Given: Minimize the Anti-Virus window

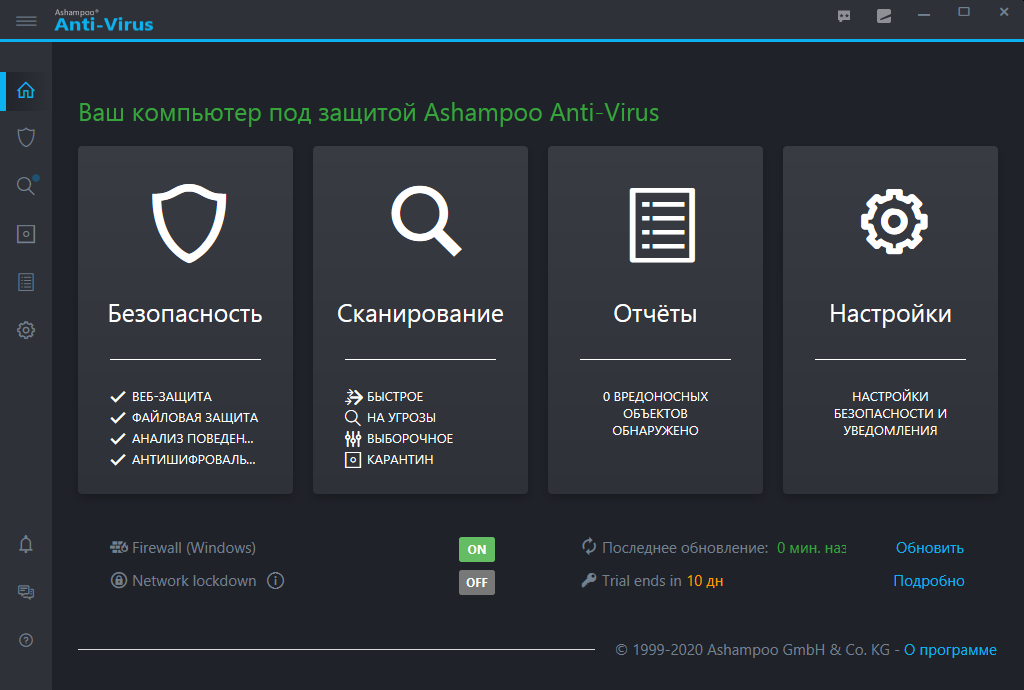Looking at the screenshot, I should [x=923, y=15].
